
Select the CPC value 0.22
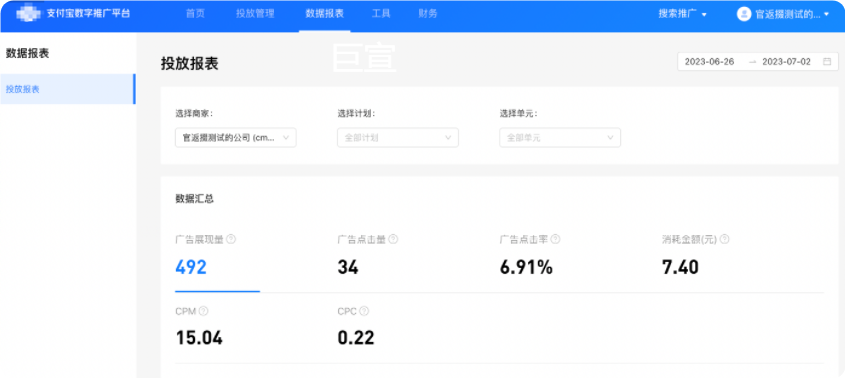tap(356, 339)
